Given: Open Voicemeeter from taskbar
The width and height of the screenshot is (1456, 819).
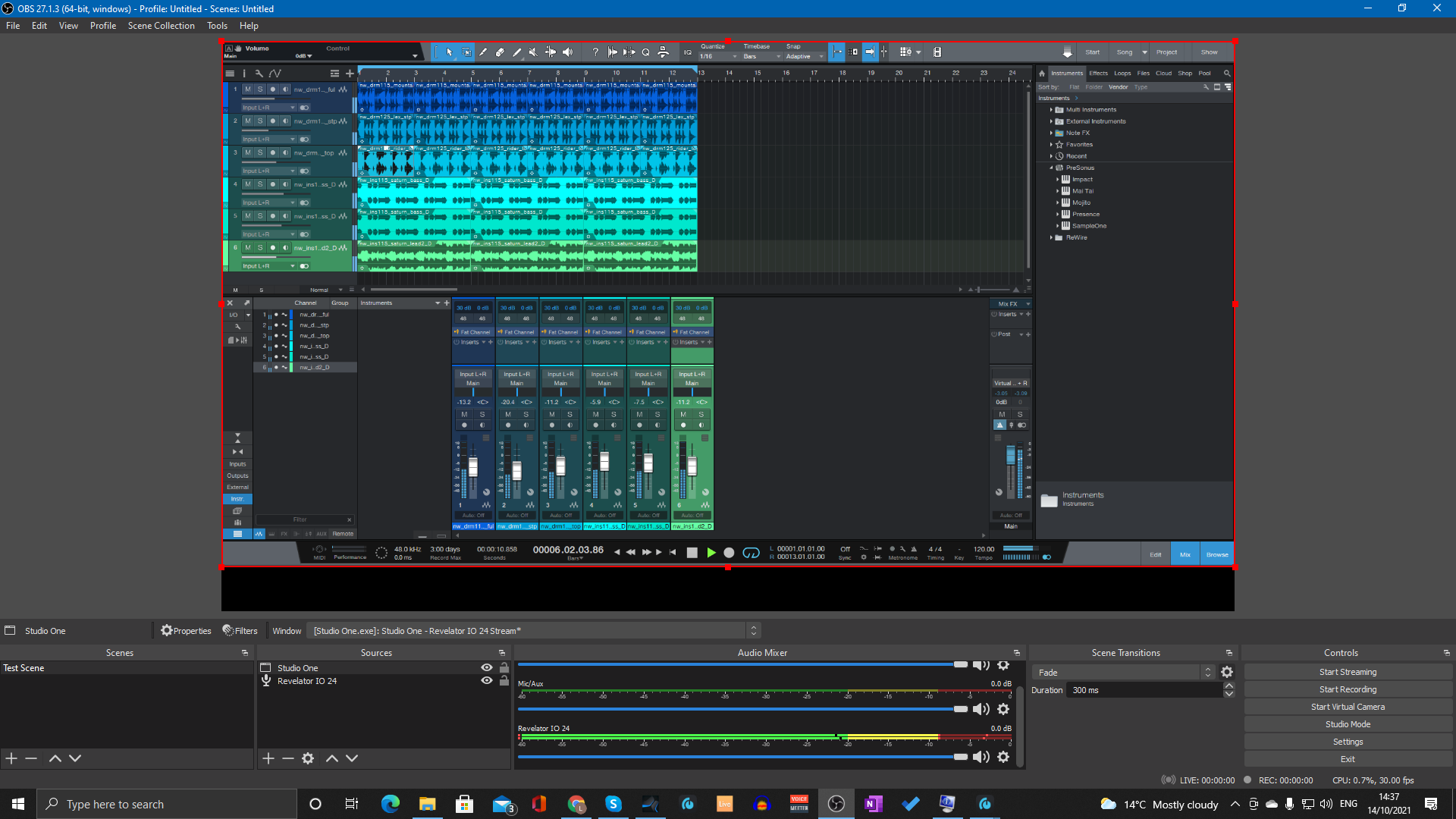Looking at the screenshot, I should pyautogui.click(x=799, y=804).
